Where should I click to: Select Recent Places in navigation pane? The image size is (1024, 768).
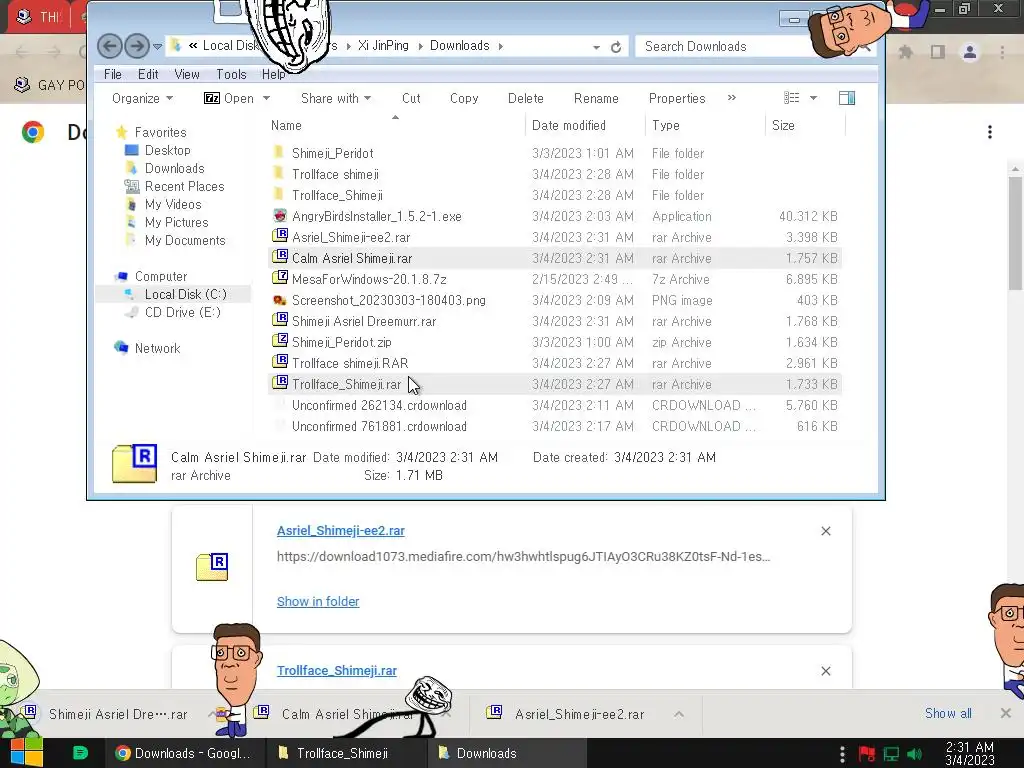pyautogui.click(x=184, y=187)
